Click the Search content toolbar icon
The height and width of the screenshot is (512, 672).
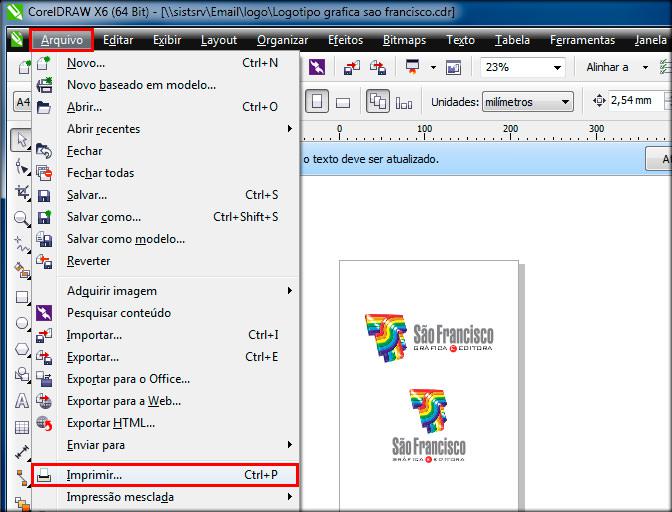tap(317, 67)
